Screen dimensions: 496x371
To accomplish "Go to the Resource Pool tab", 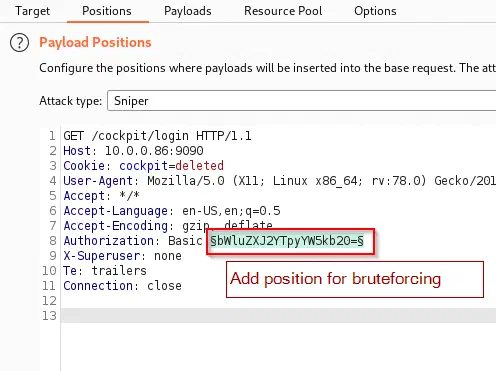I will 283,11.
